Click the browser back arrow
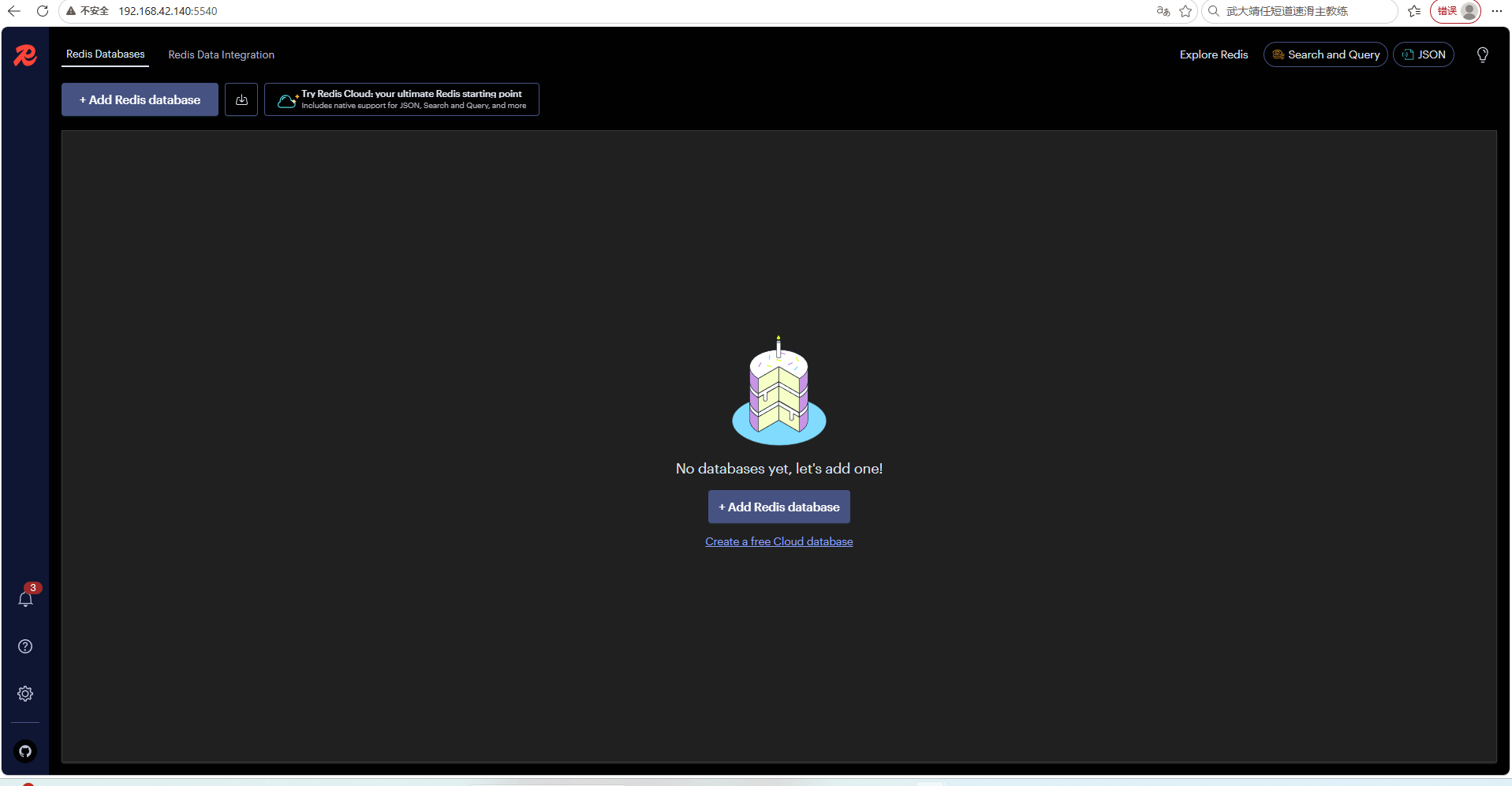The height and width of the screenshot is (786, 1512). [14, 11]
